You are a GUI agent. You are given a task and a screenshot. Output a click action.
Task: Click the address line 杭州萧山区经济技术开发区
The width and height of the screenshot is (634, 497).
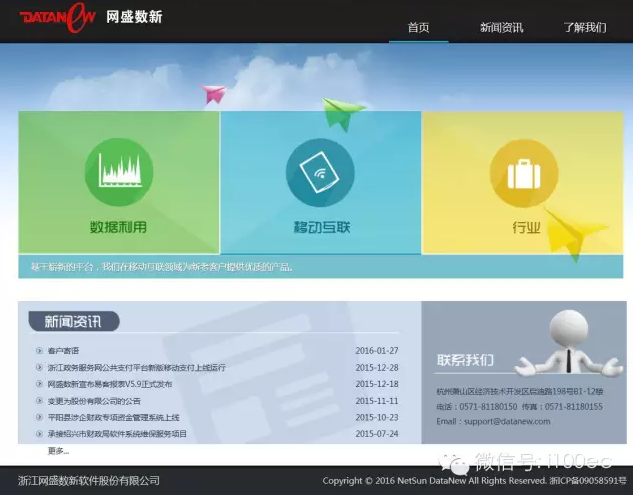(x=520, y=391)
